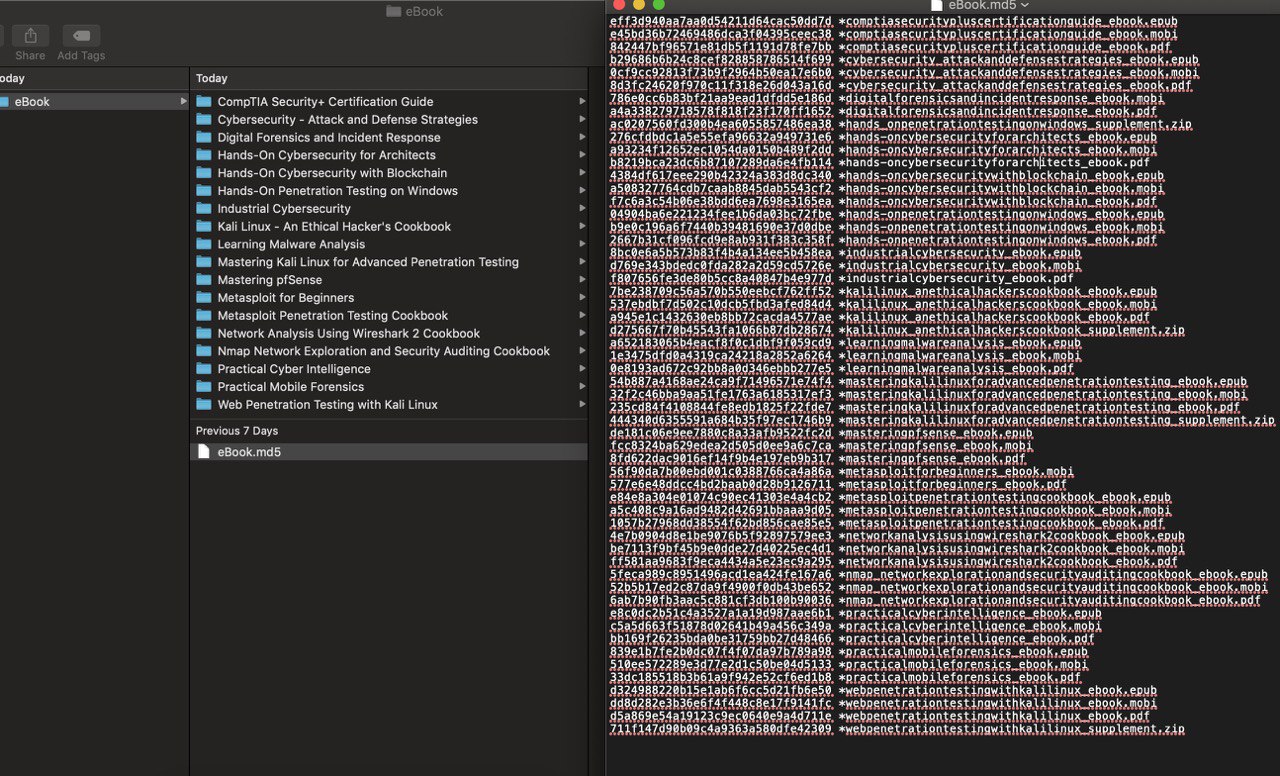Select the Network Analysis Using Wireshark 2 Cookbook name

349,333
